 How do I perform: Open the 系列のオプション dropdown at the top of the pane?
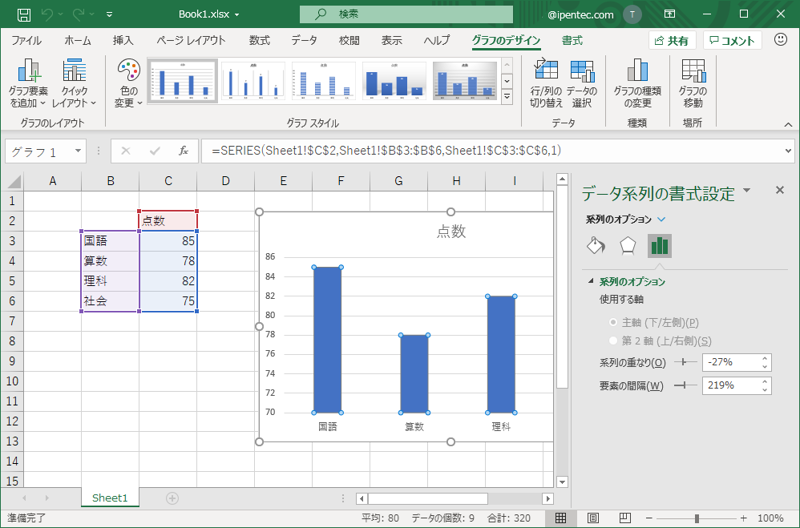pyautogui.click(x=661, y=219)
